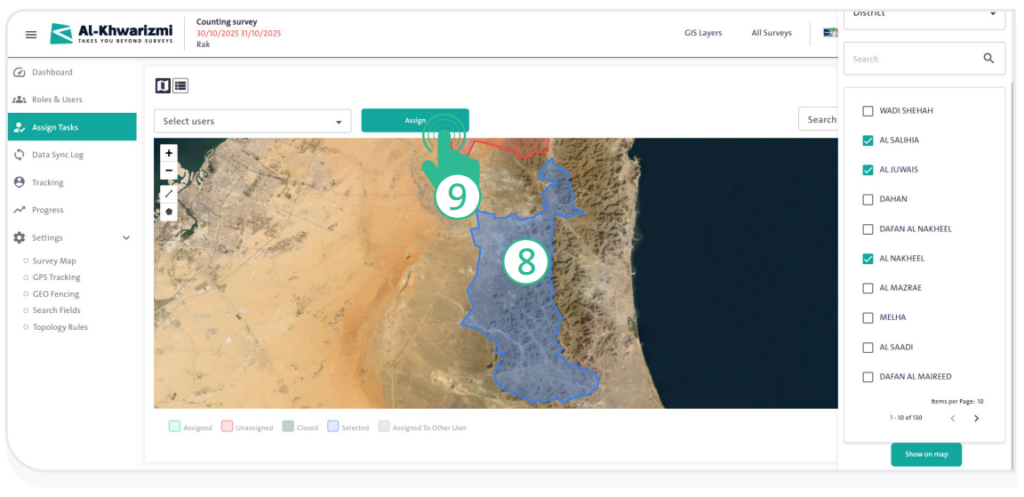
Task: Zoom out on the map
Action: 168,171
